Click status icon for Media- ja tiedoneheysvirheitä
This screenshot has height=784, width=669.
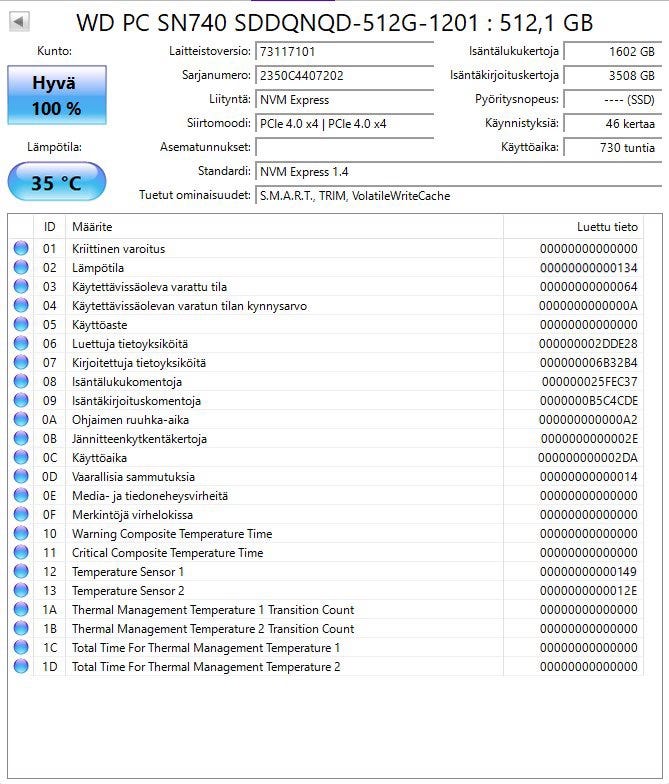pos(21,495)
